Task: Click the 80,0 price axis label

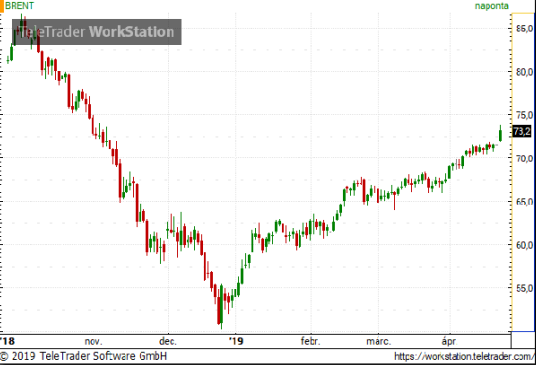Action: coord(524,72)
